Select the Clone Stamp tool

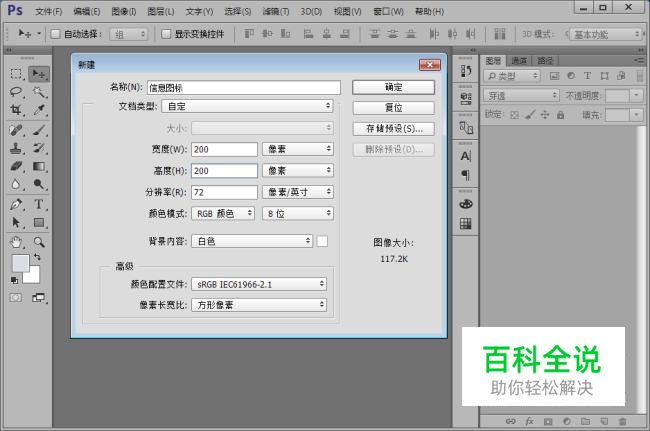click(16, 148)
